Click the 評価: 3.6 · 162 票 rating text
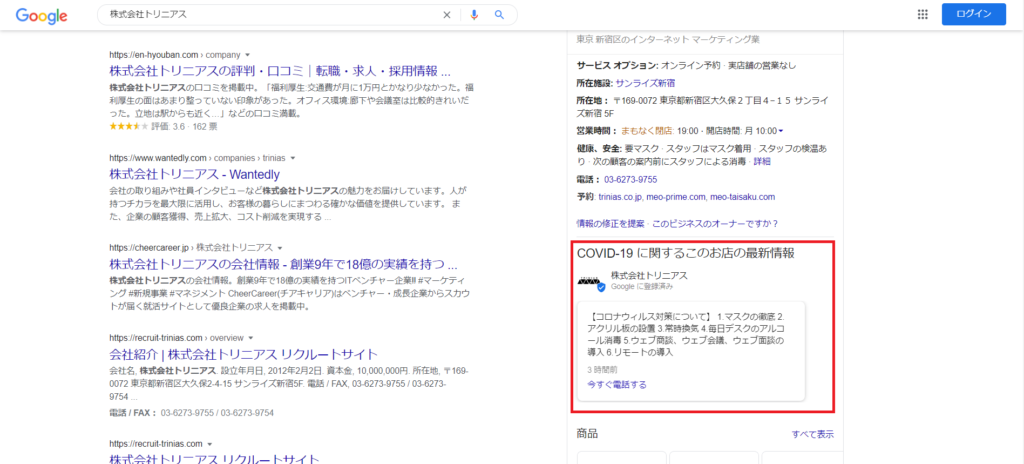Screen dimensions: 1024x464 [184, 126]
